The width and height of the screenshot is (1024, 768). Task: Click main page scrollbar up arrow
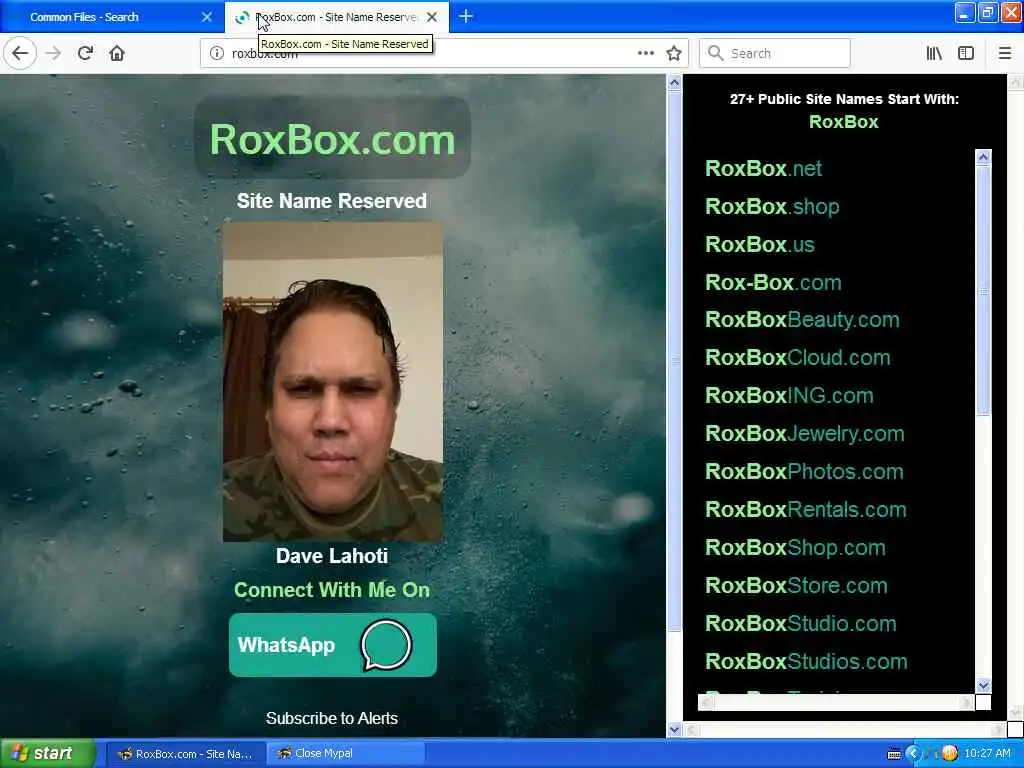coord(674,82)
